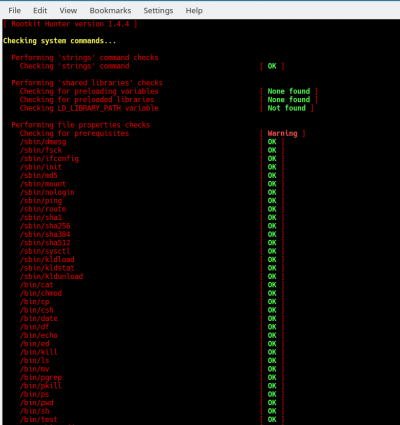Click OK status next to 'strings' command
Screen dimensions: 400x425
click(272, 66)
